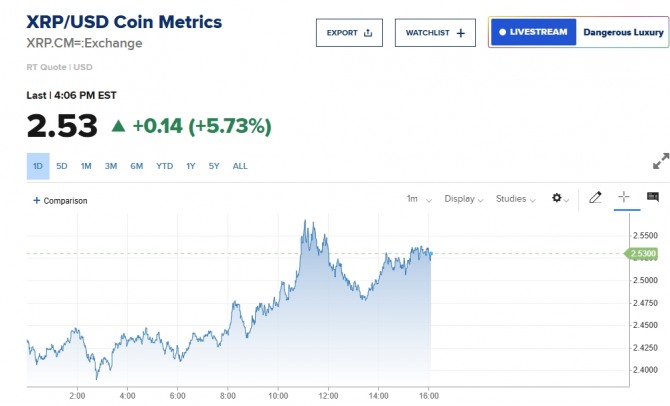Click the plus icon beside Comparison
The image size is (670, 406).
click(37, 200)
